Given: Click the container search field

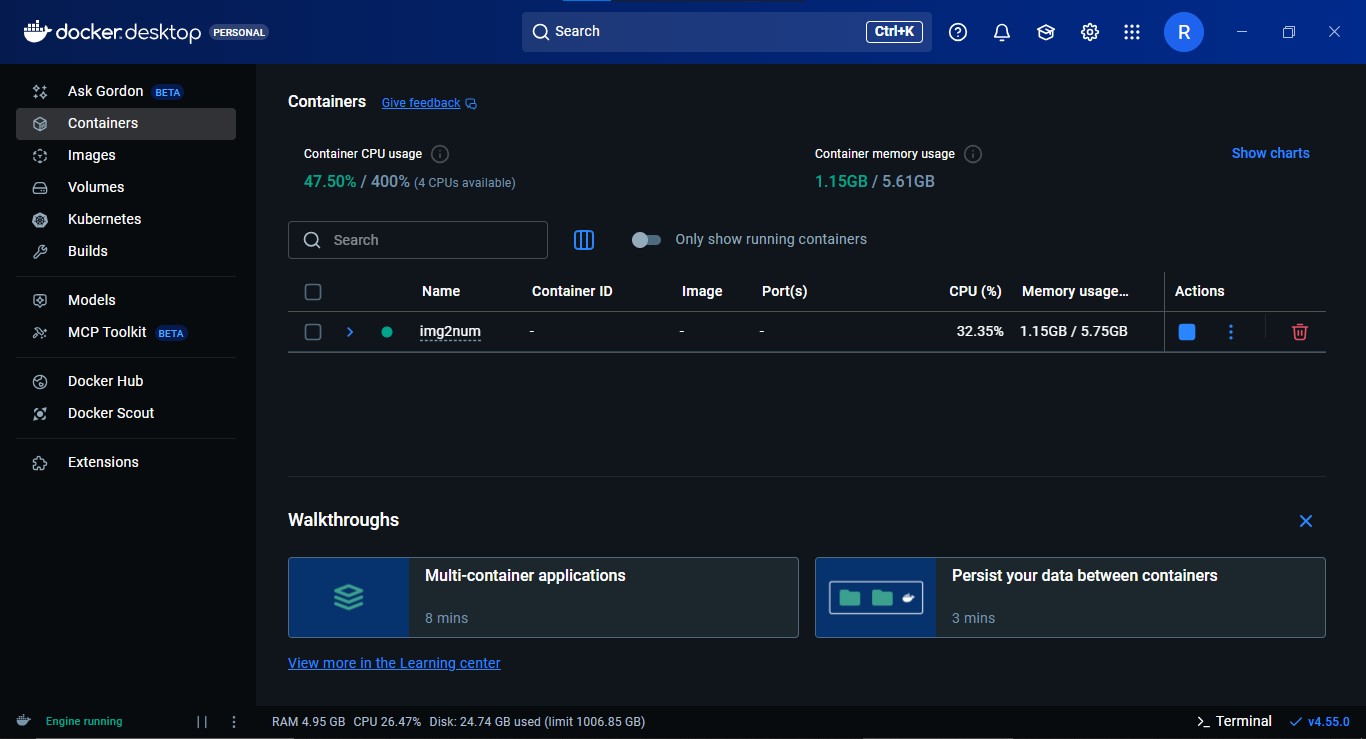Looking at the screenshot, I should click(x=417, y=240).
